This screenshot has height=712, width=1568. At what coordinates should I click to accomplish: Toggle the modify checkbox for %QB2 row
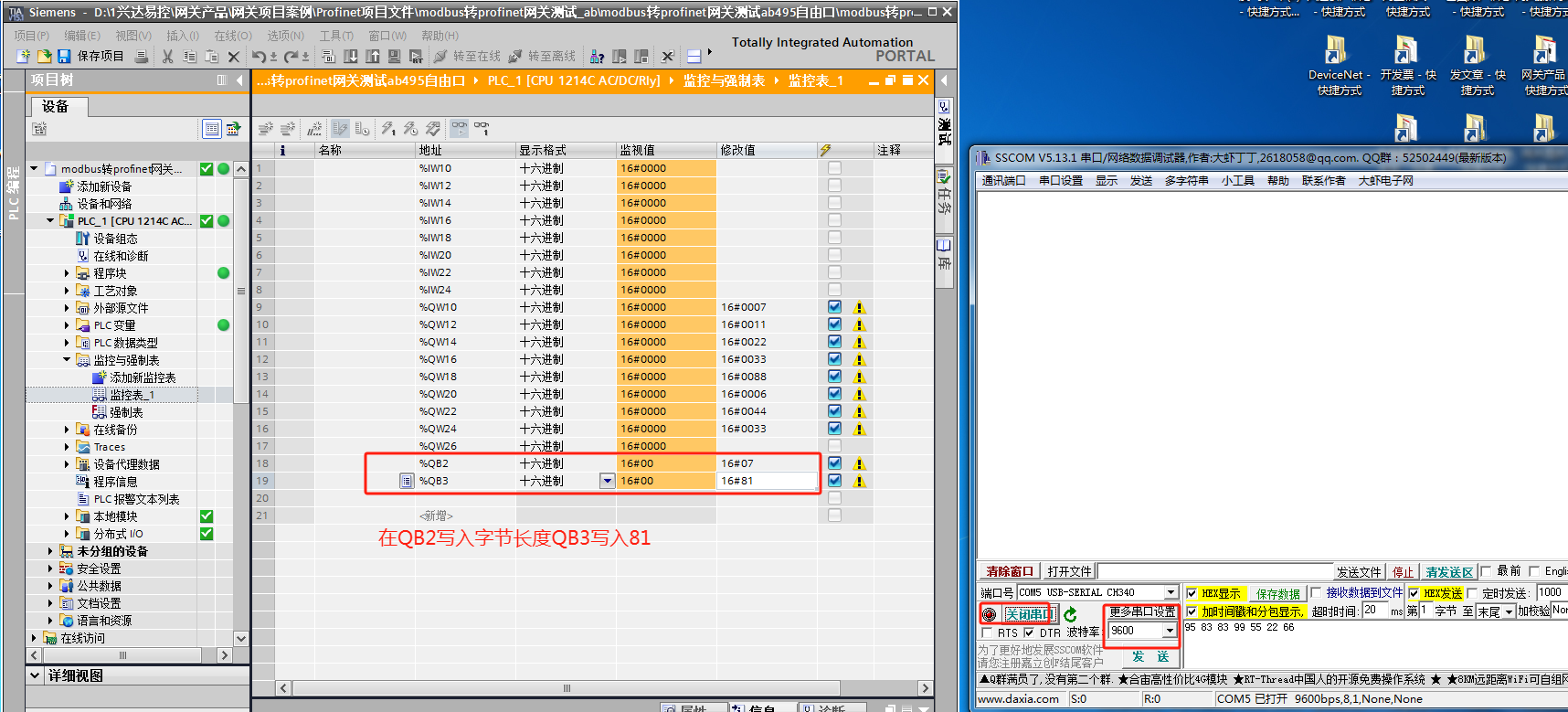834,463
